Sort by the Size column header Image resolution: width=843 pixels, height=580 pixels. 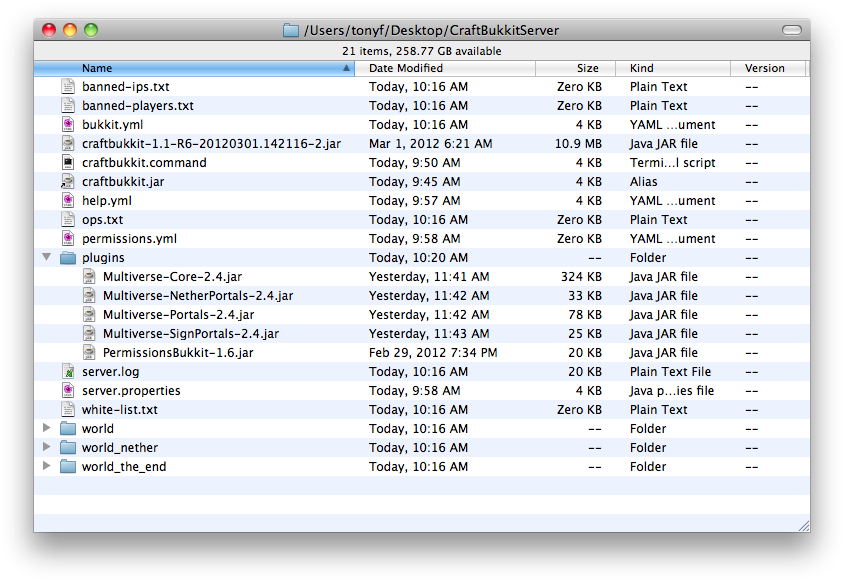tap(576, 68)
